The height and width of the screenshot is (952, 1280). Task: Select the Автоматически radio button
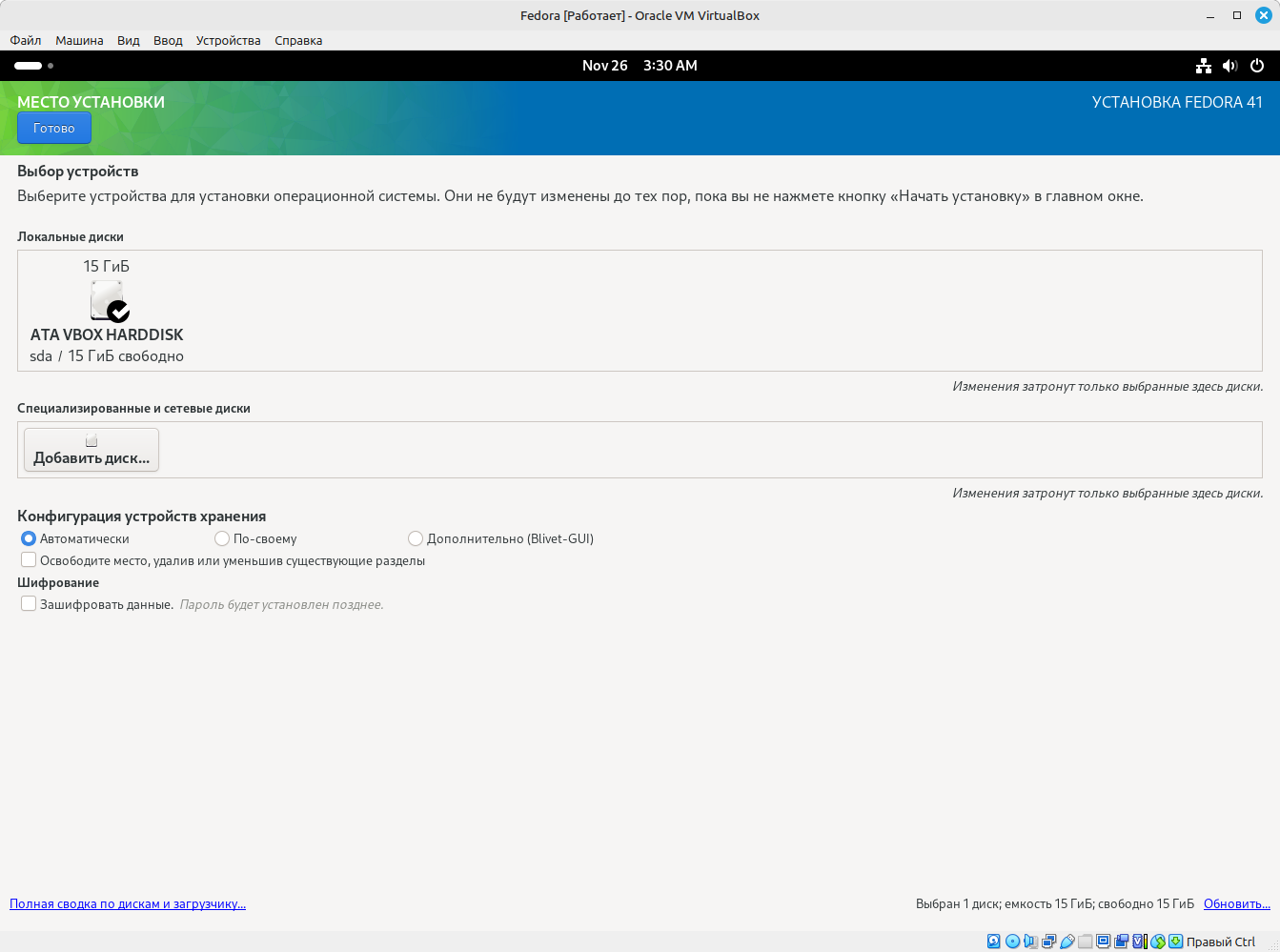(x=29, y=538)
